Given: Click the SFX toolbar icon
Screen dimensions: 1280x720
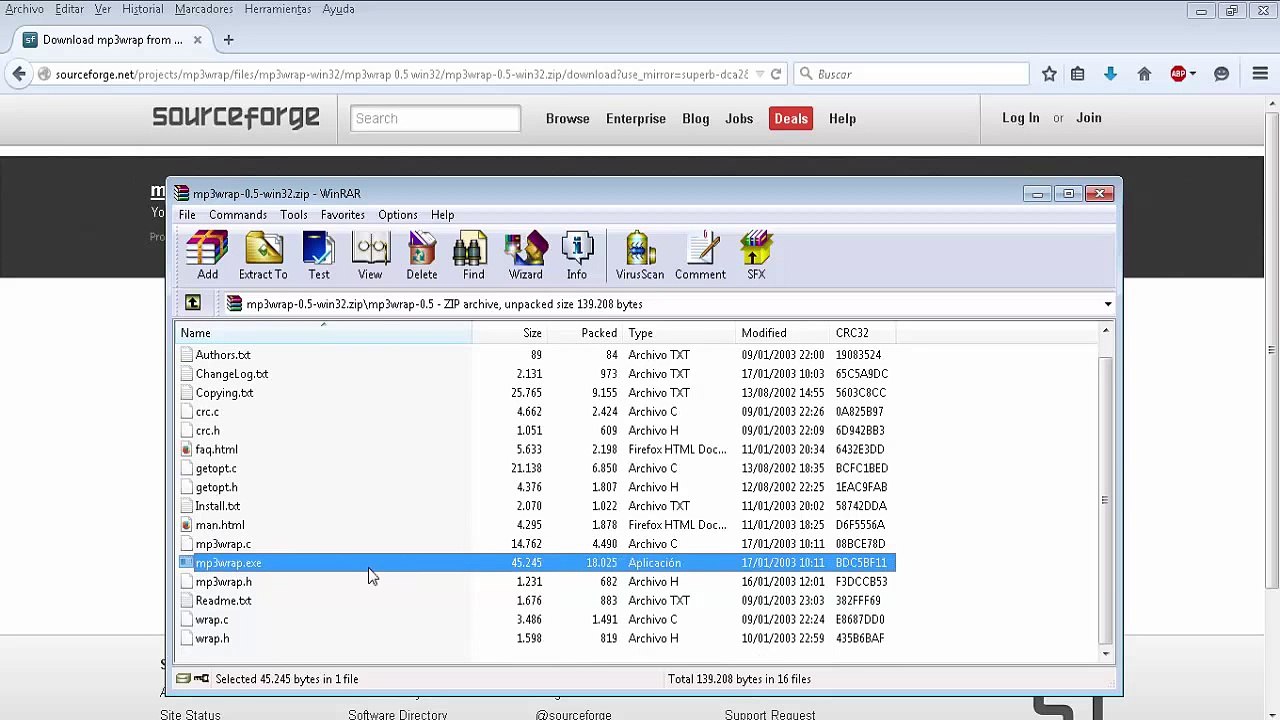Looking at the screenshot, I should tap(756, 256).
